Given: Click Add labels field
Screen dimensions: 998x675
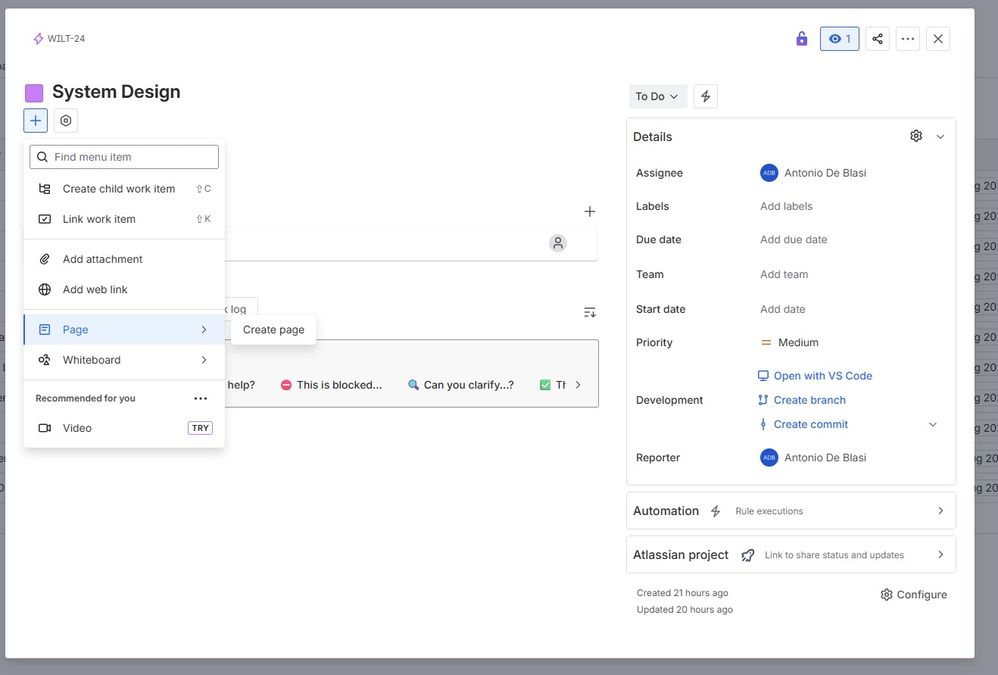Looking at the screenshot, I should coord(786,206).
